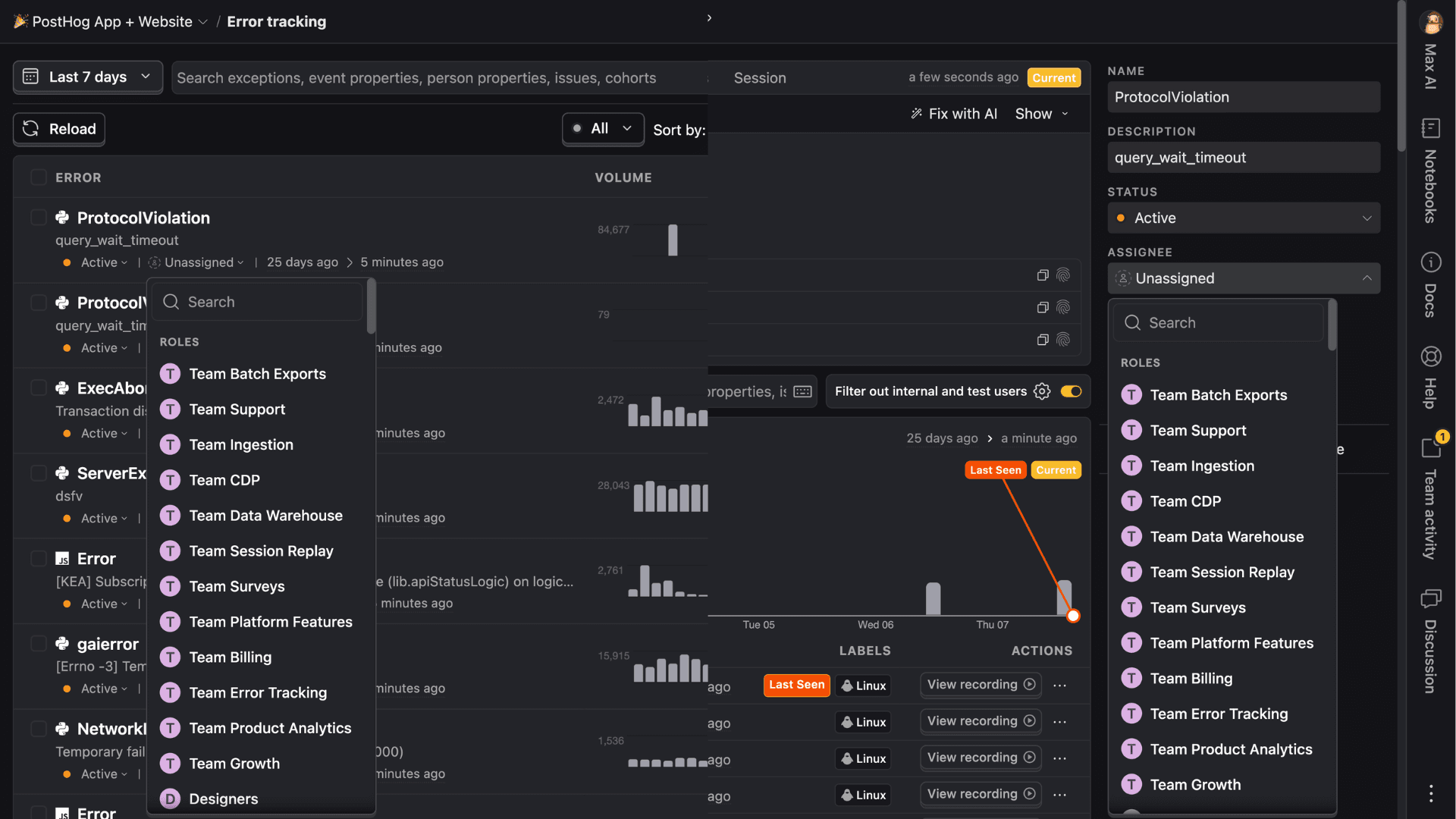Open Discussion side panel
The width and height of the screenshot is (1456, 819).
click(x=1430, y=641)
